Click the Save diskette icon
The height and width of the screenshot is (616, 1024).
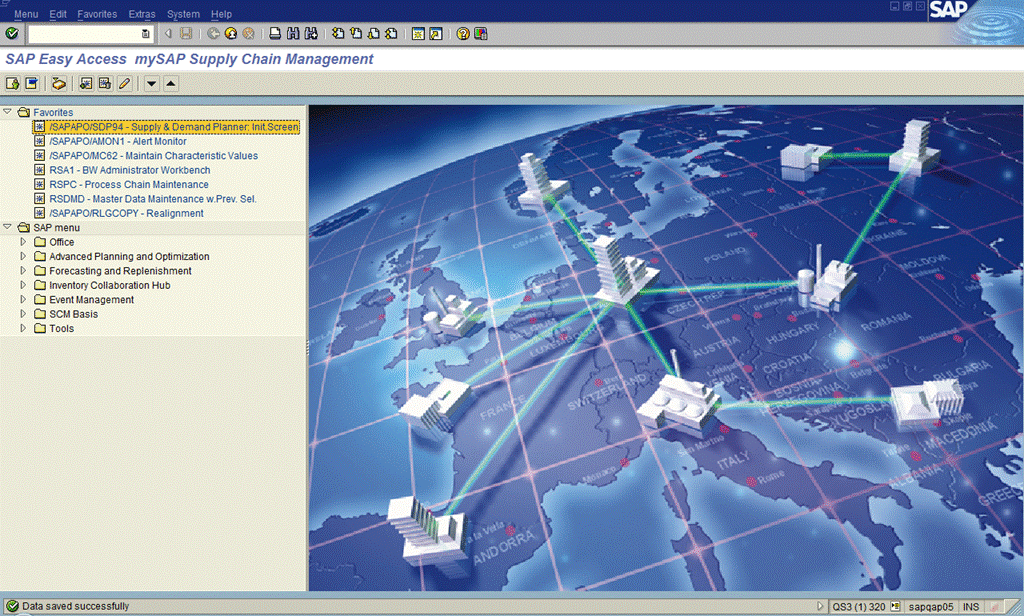(186, 33)
